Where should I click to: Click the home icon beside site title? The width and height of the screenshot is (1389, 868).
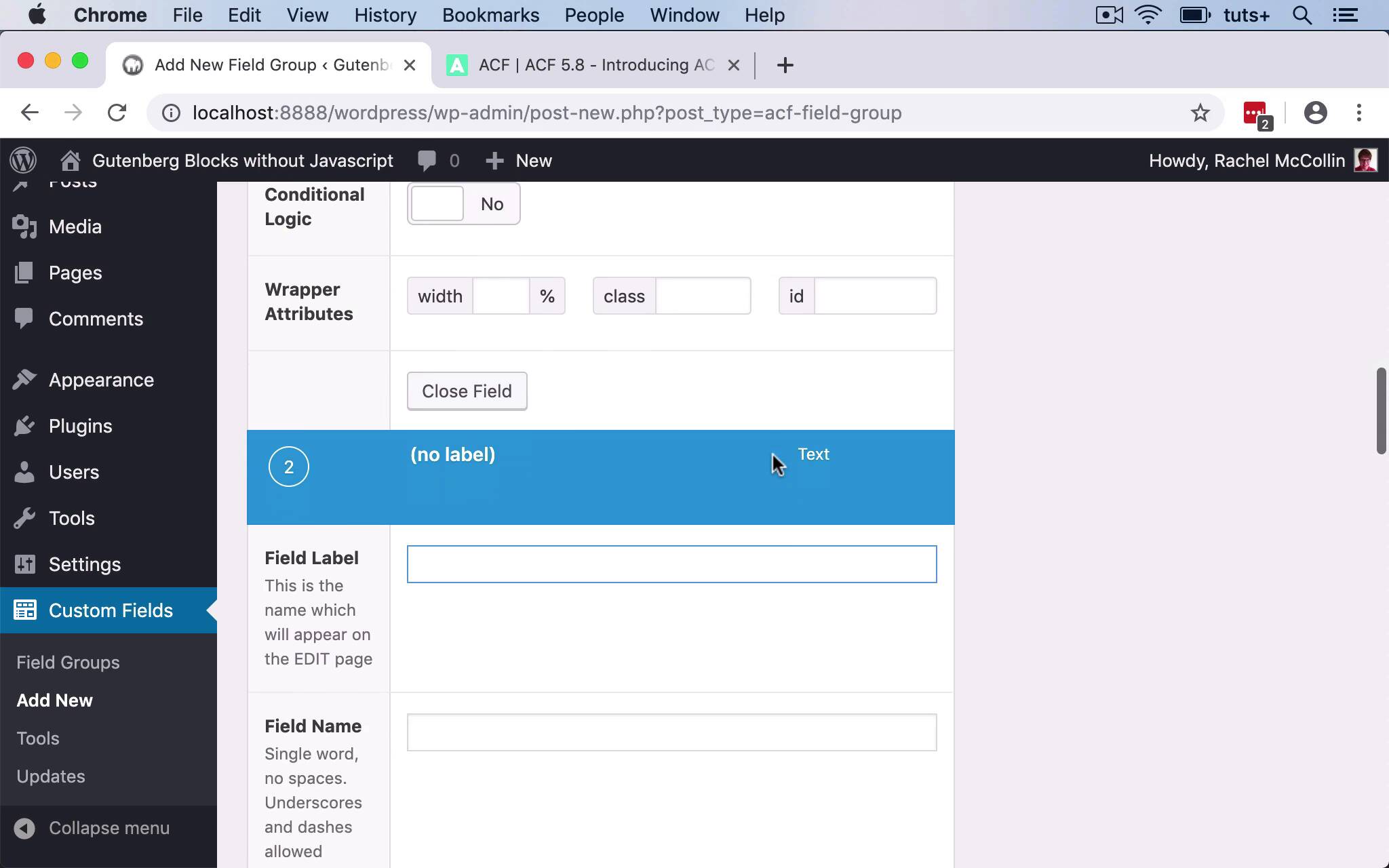(70, 161)
